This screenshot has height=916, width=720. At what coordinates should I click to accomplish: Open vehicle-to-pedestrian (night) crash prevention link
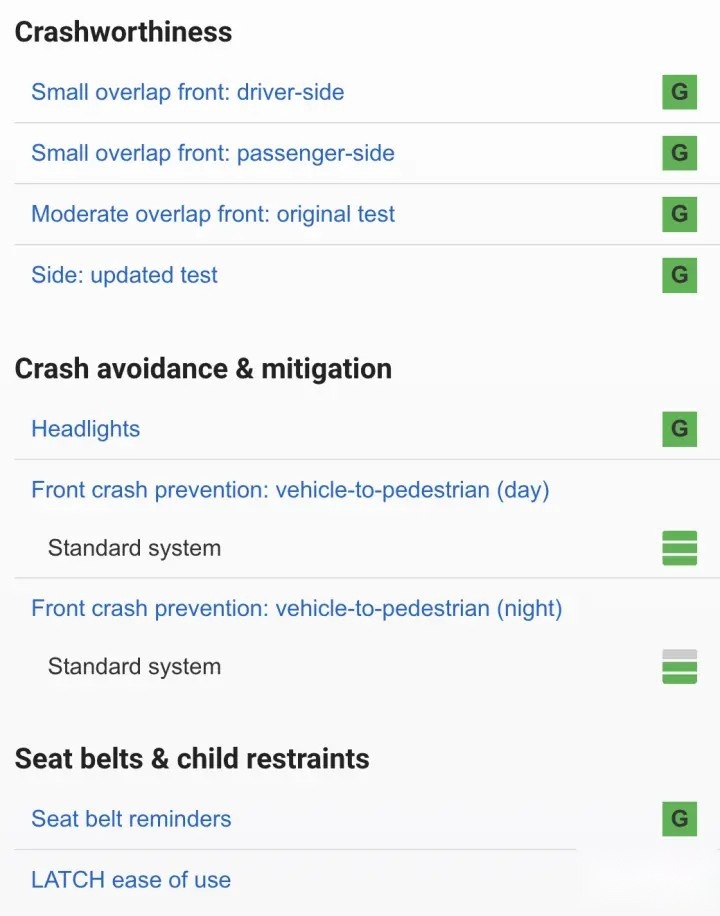point(296,608)
